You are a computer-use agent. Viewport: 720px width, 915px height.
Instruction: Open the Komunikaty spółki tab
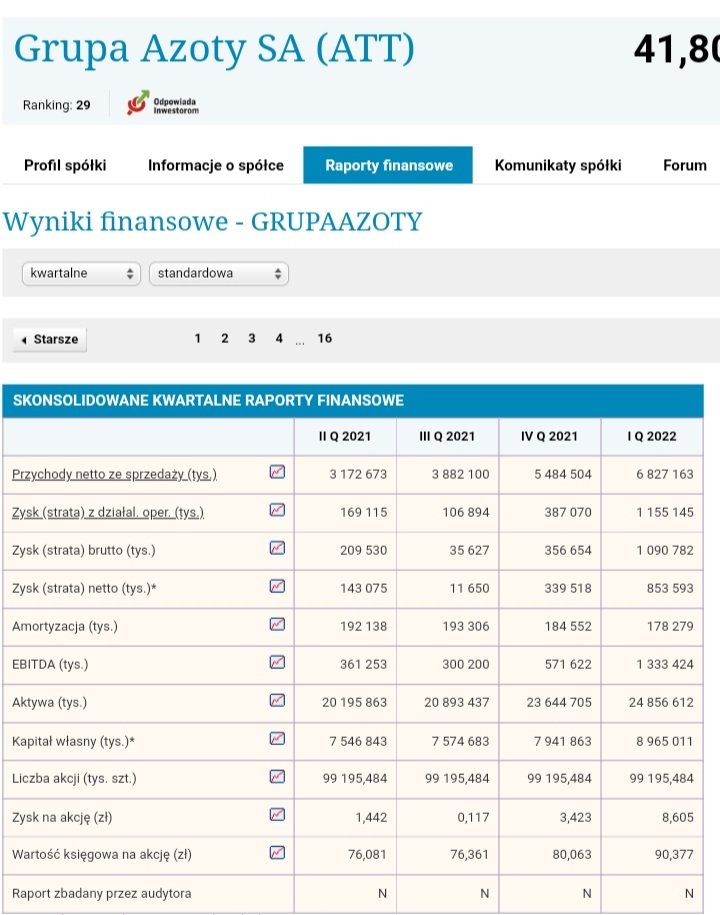click(x=557, y=165)
